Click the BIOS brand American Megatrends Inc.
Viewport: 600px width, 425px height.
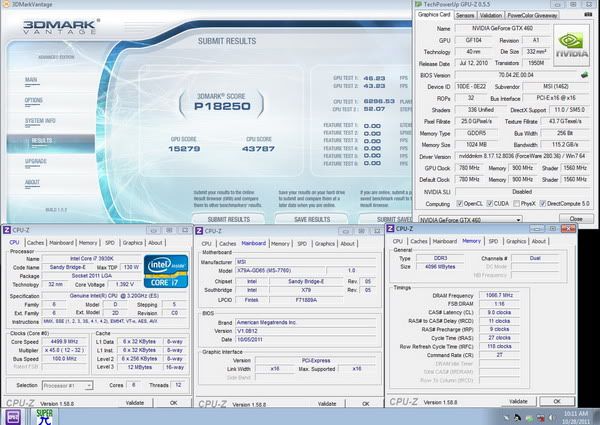[x=306, y=322]
